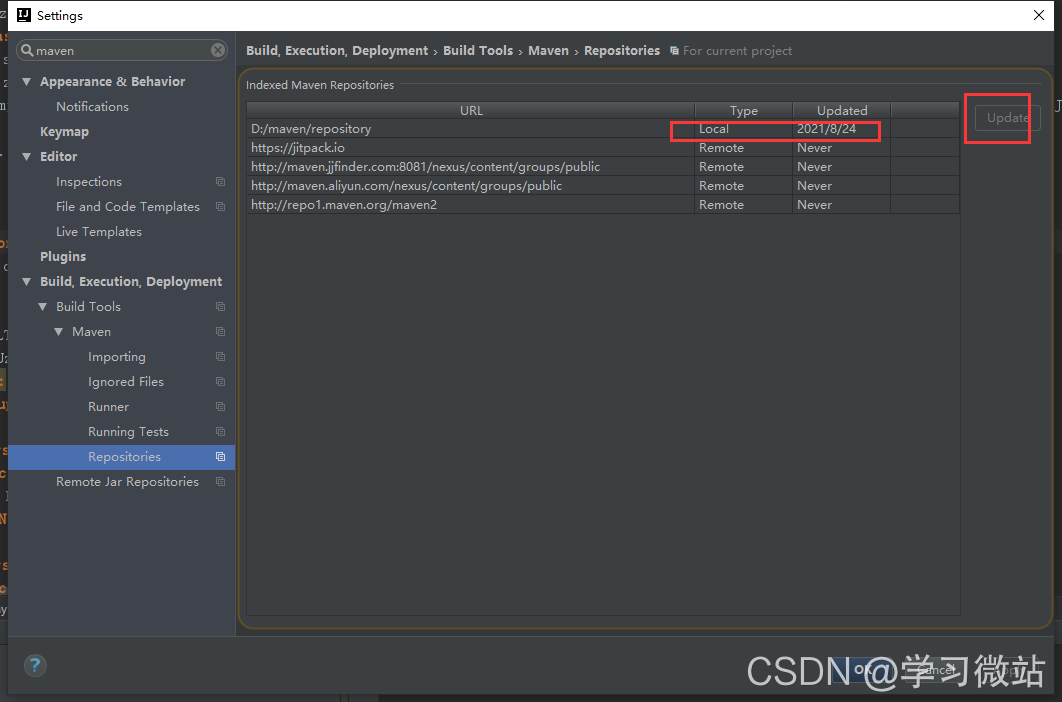Select the maven.jjfinder.com repository row

(603, 167)
